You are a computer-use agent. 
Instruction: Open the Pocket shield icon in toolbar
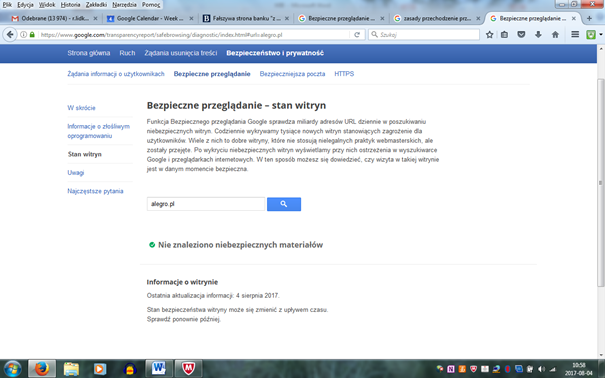click(521, 35)
